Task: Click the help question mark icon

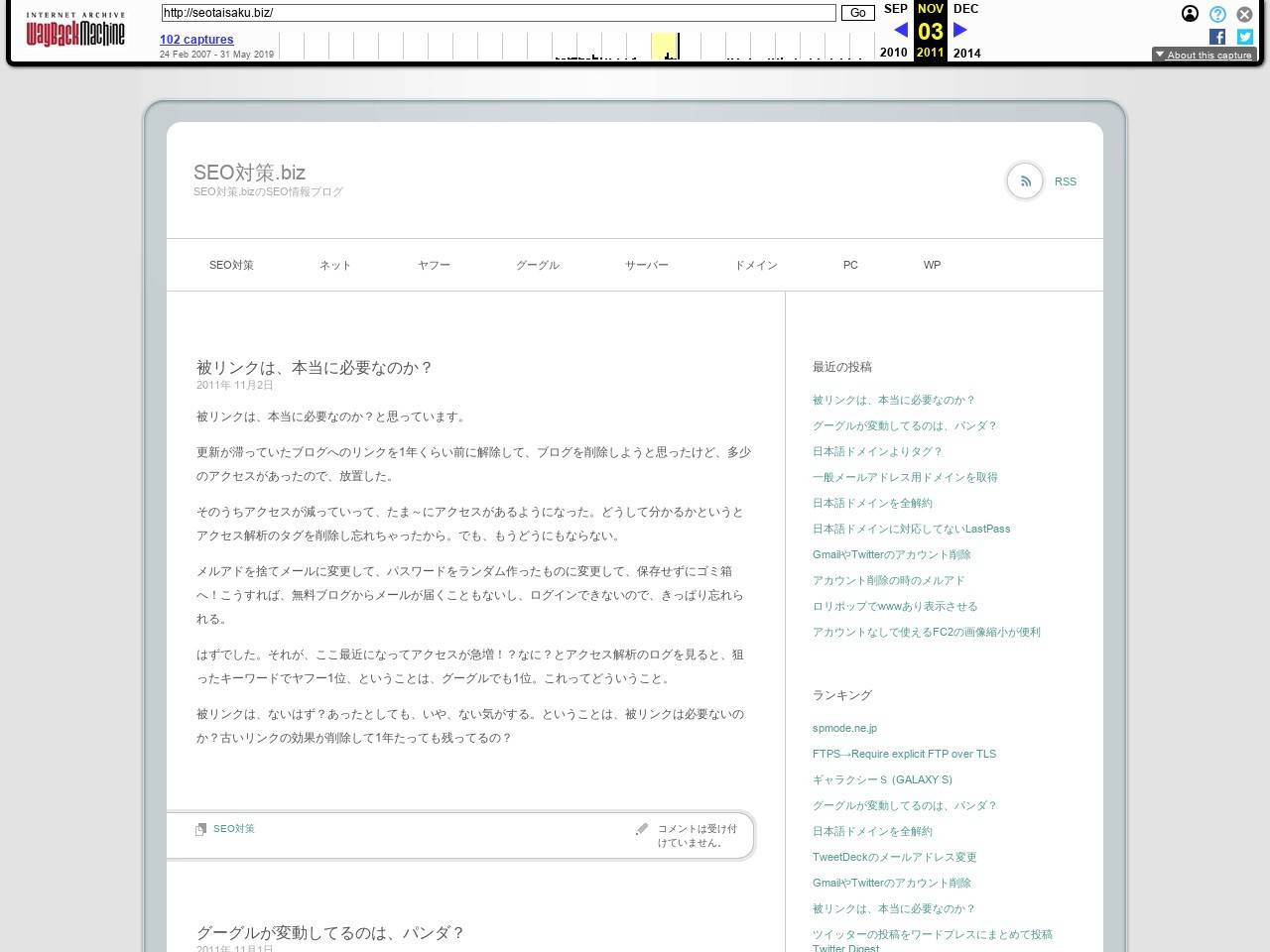Action: tap(1217, 14)
